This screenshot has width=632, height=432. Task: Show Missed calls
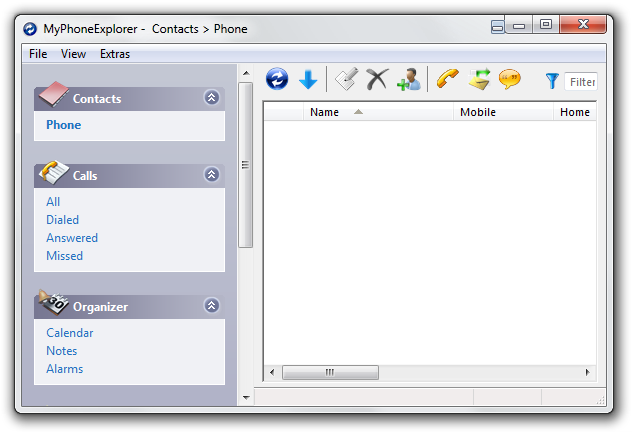64,256
